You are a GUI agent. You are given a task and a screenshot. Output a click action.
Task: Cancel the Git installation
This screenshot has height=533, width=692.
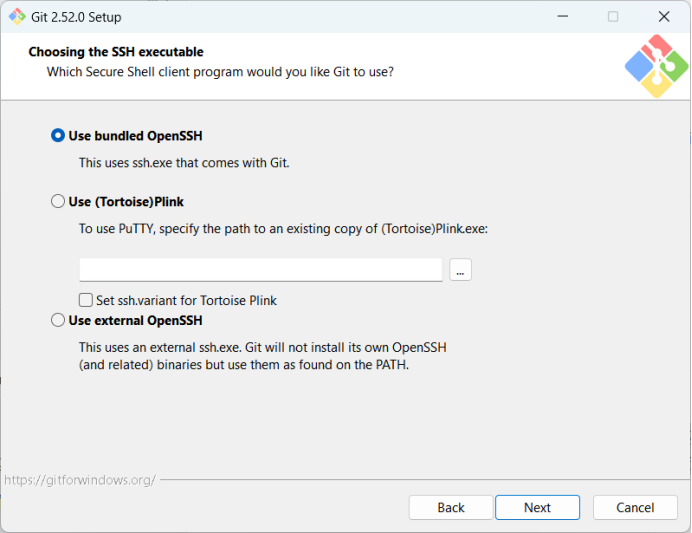635,507
